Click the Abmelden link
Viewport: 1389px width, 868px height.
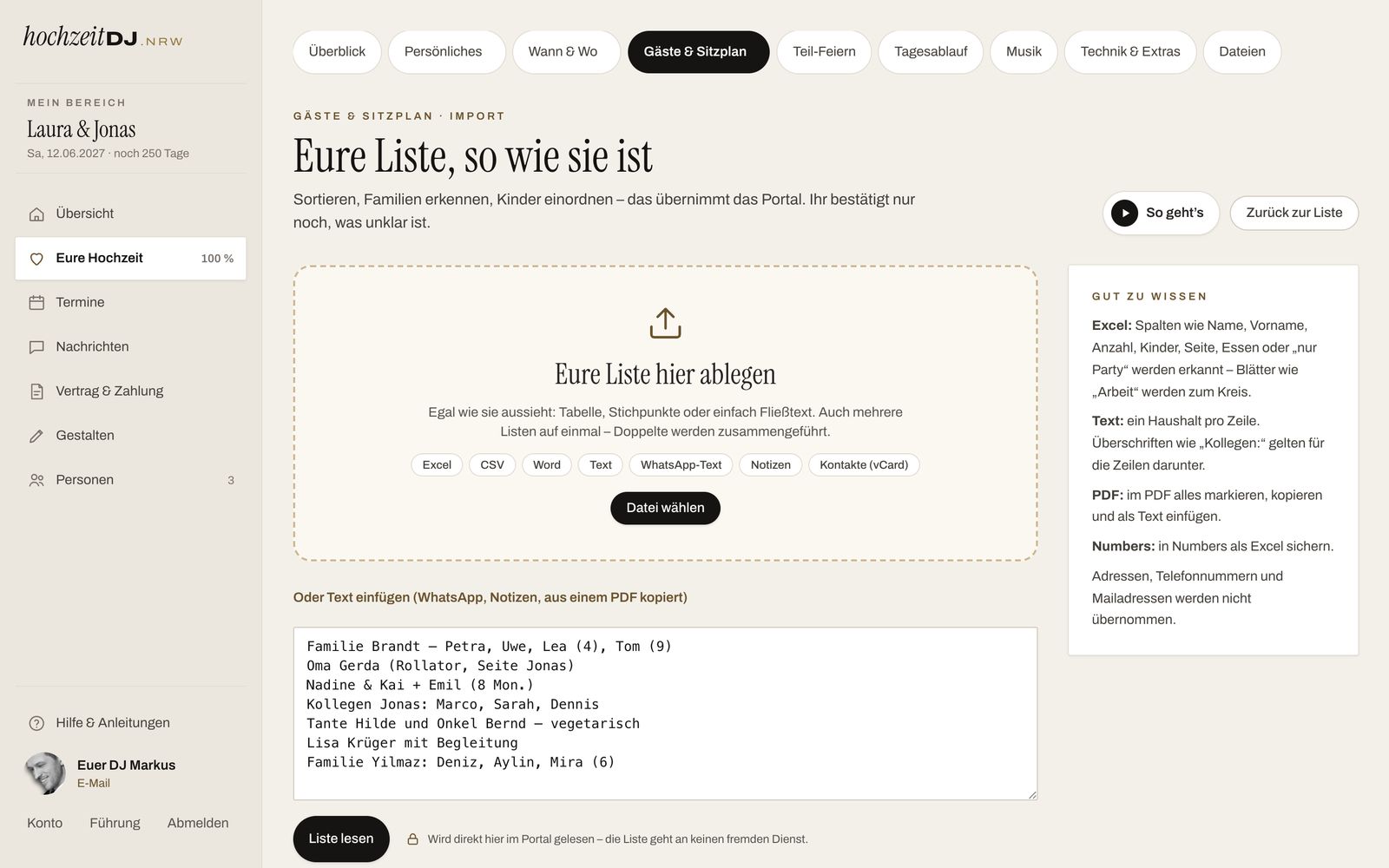[198, 823]
